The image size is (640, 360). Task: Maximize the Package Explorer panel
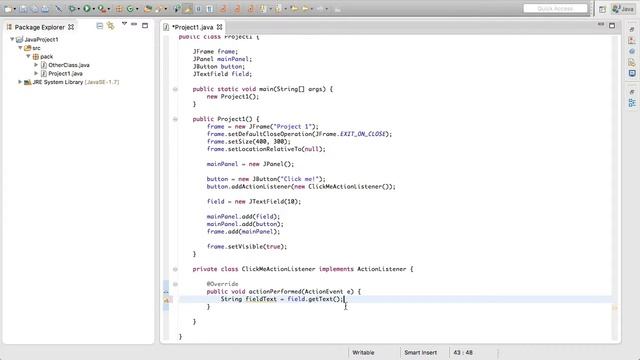coord(145,25)
